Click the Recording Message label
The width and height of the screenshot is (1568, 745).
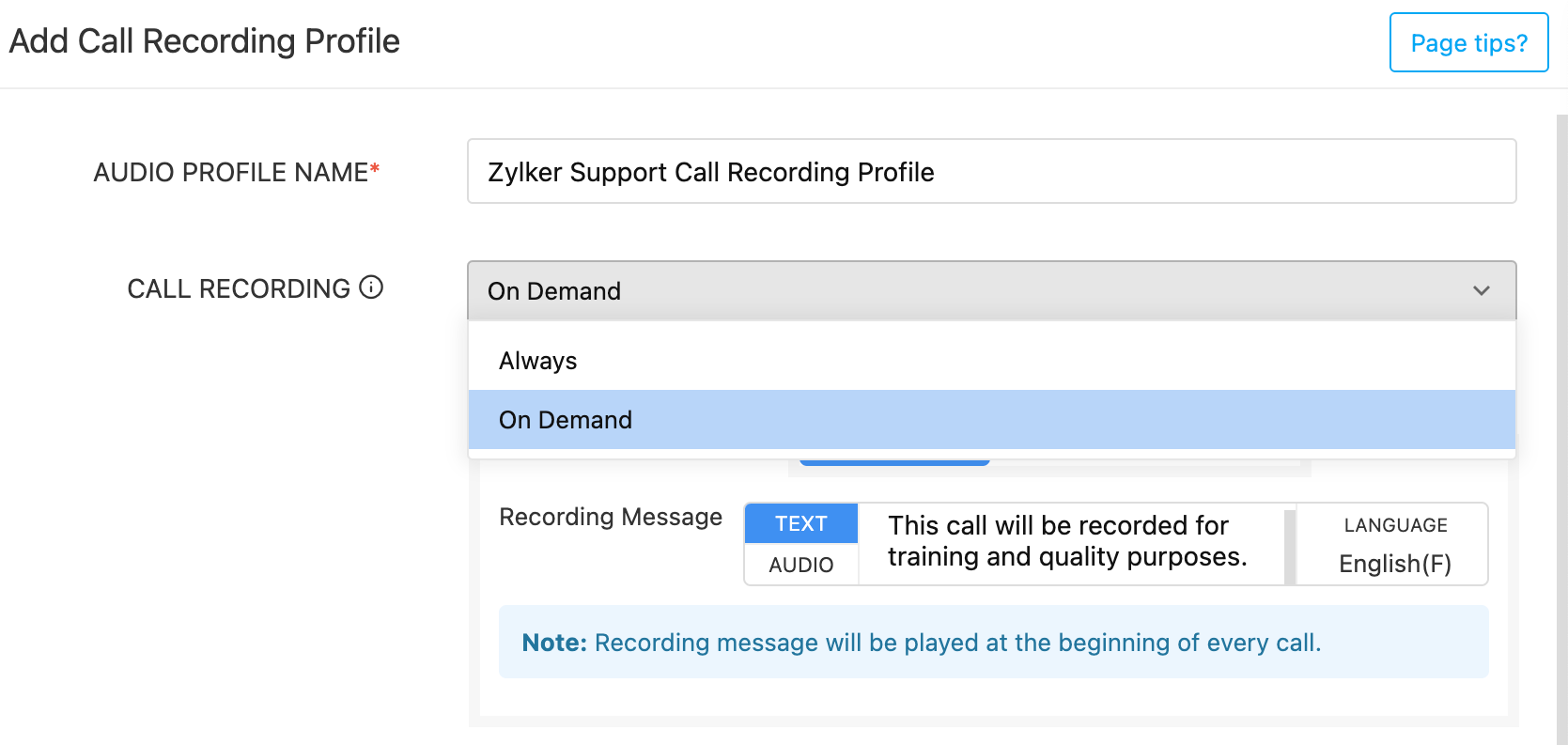point(611,518)
